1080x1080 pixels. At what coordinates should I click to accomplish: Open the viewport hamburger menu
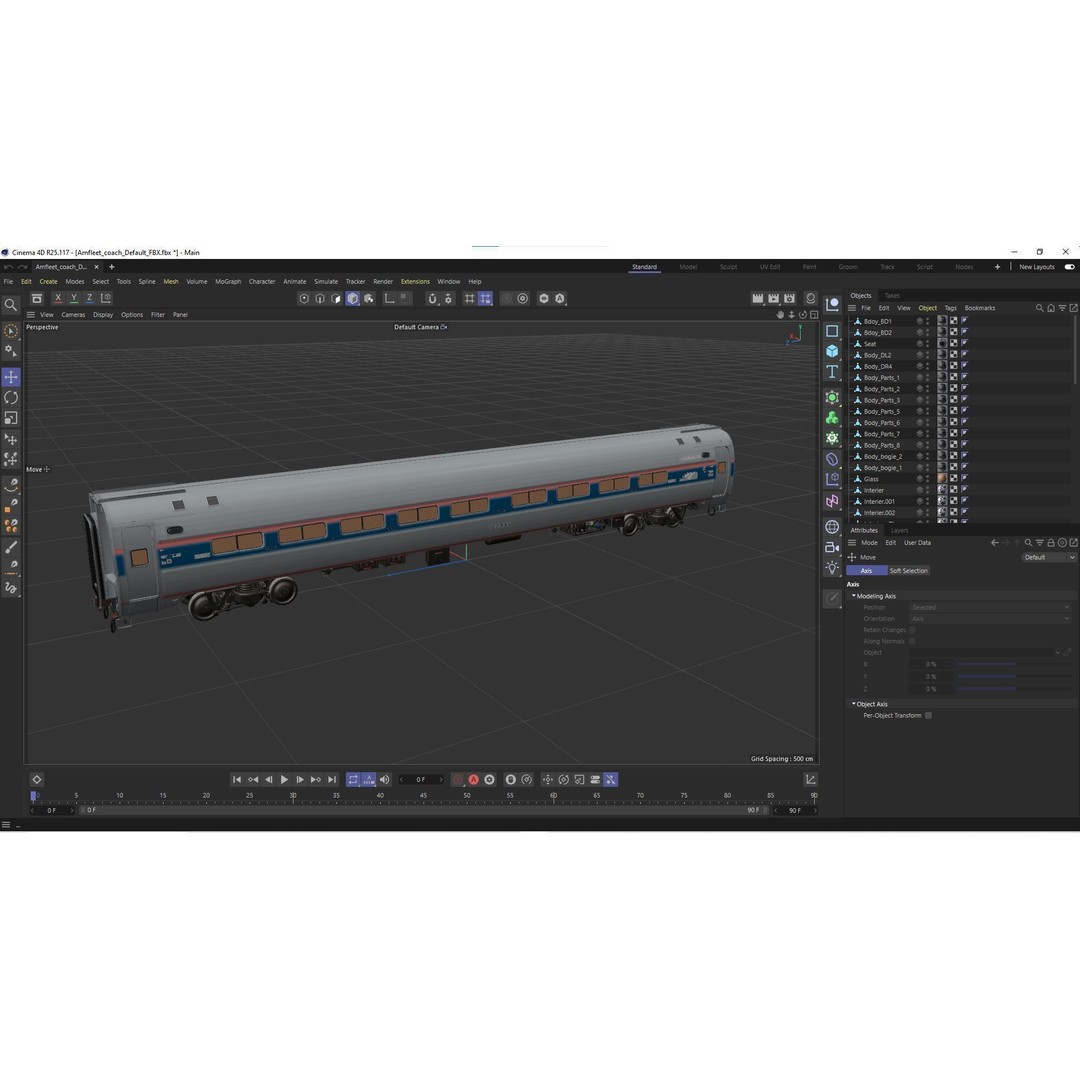click(x=31, y=315)
